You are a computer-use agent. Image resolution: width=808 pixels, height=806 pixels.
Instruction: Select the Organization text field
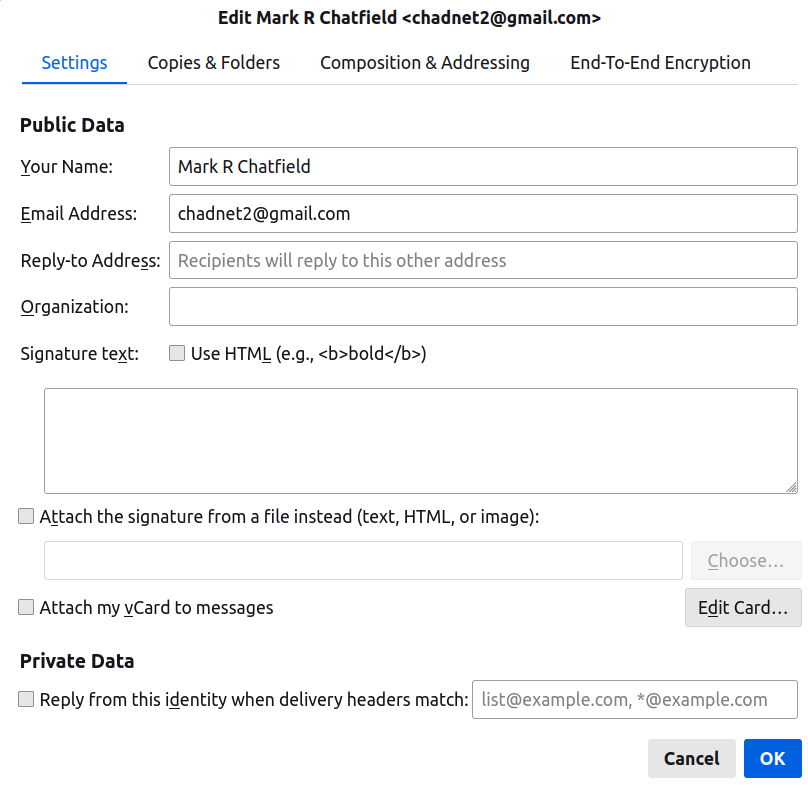point(483,307)
